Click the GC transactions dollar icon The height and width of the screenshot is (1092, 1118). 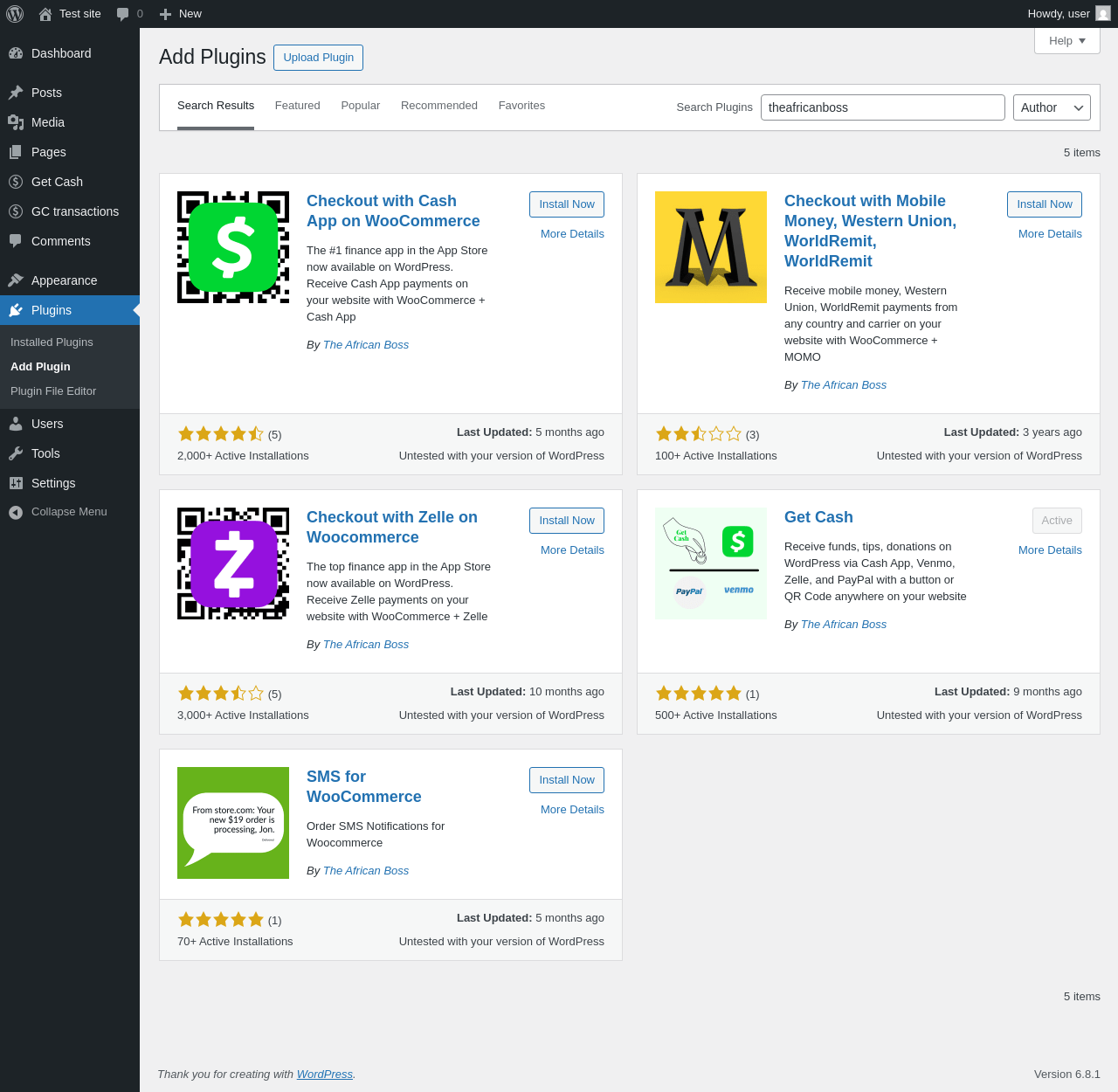[16, 211]
